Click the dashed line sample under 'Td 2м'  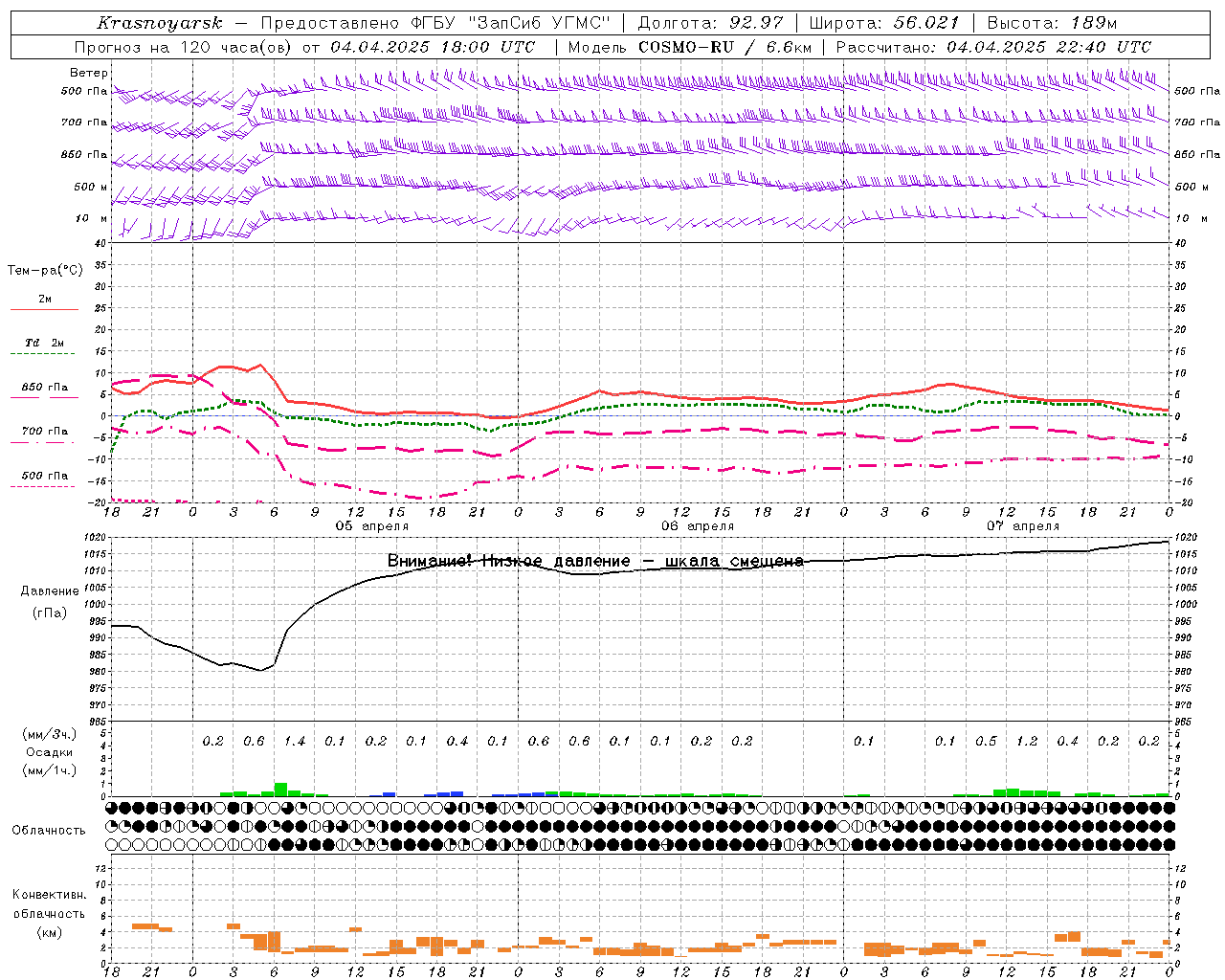click(x=44, y=354)
